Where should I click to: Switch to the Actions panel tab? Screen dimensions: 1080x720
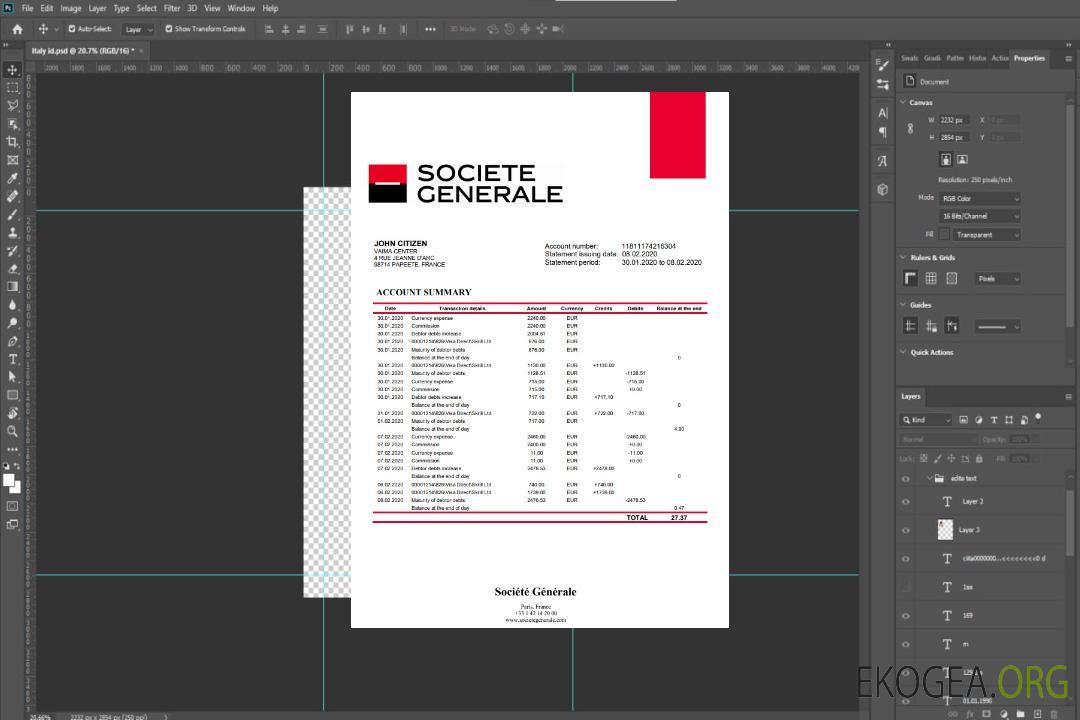click(1000, 58)
